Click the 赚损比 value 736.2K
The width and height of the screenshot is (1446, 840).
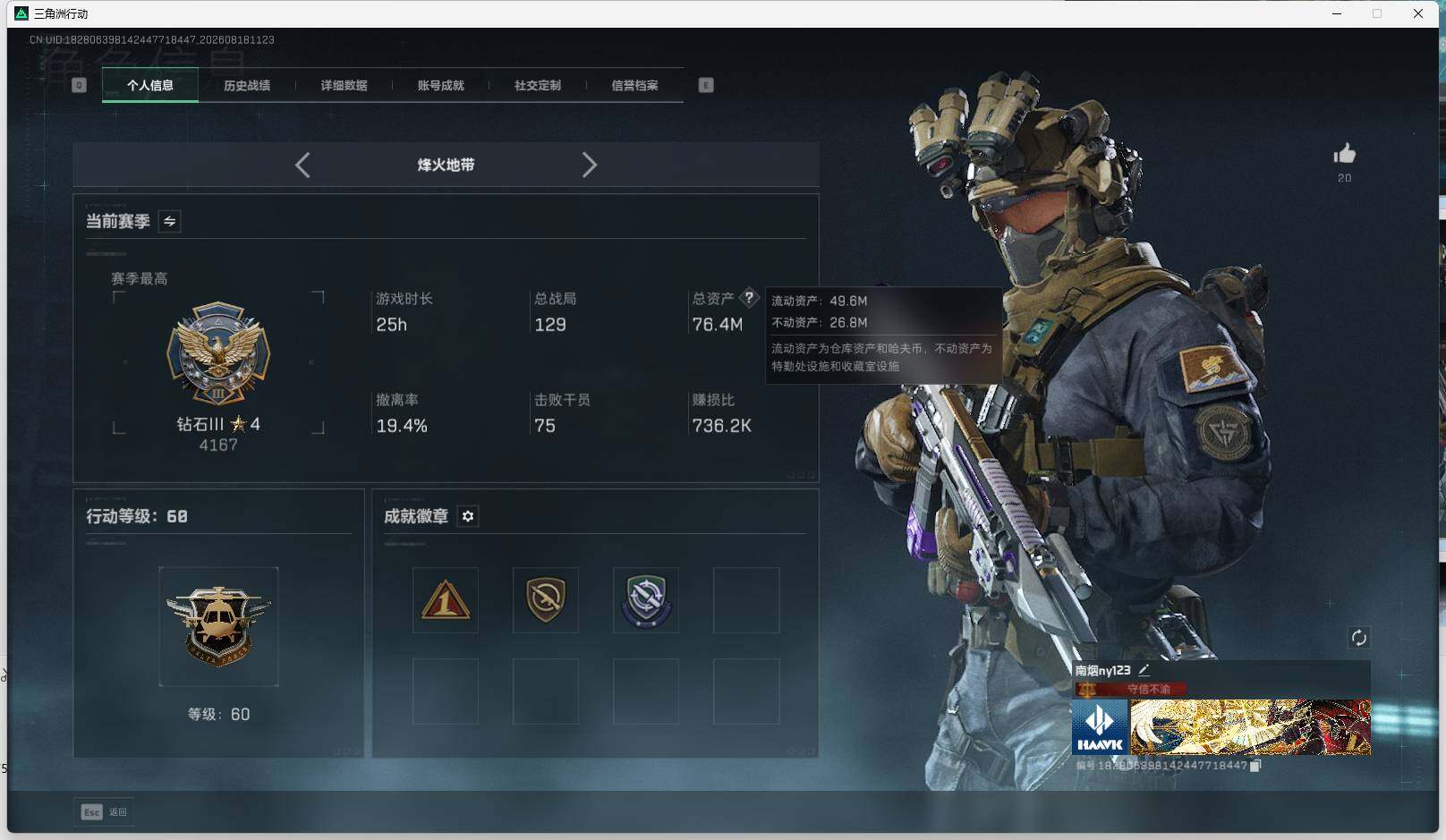(722, 426)
